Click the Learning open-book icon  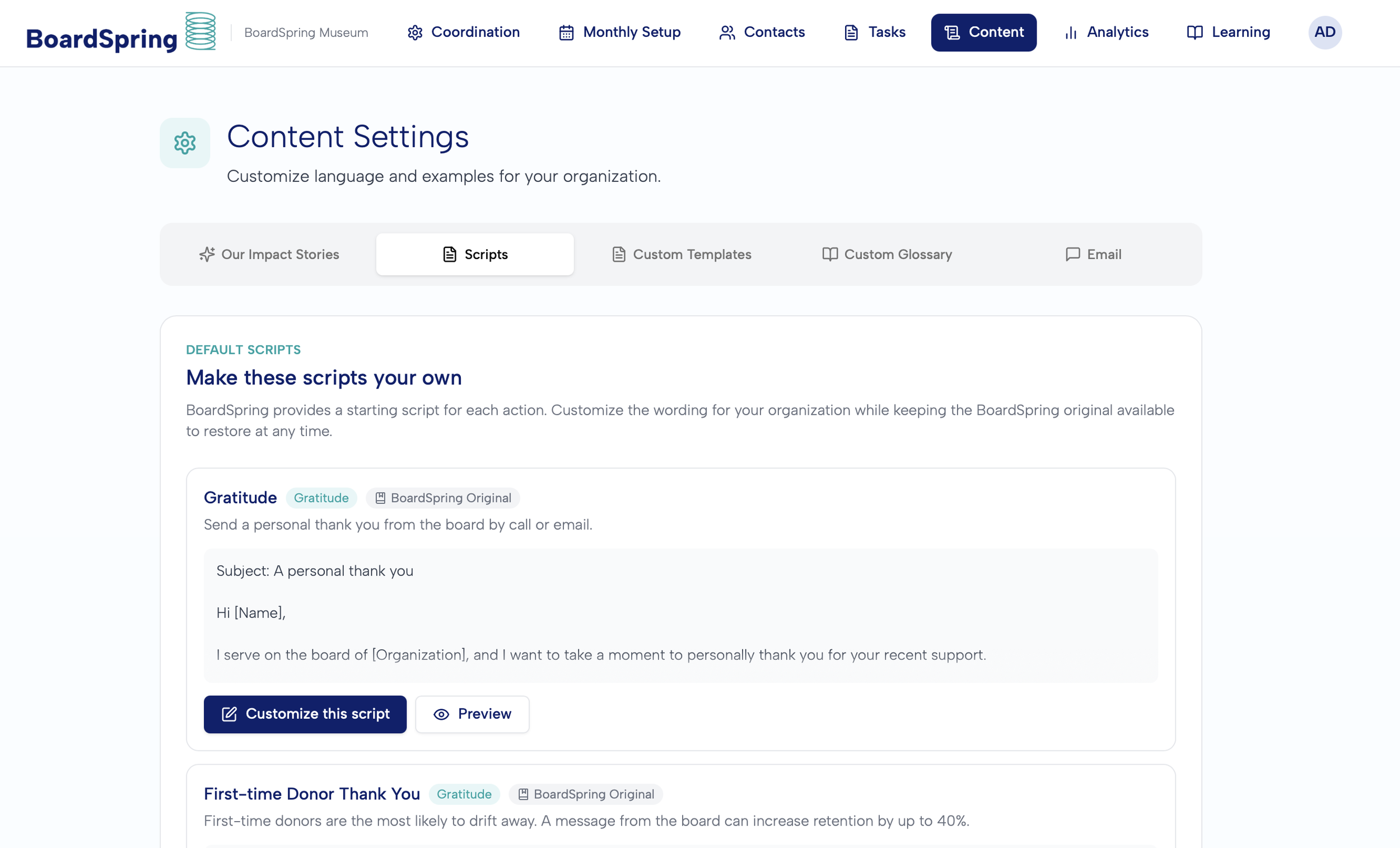pyautogui.click(x=1195, y=33)
